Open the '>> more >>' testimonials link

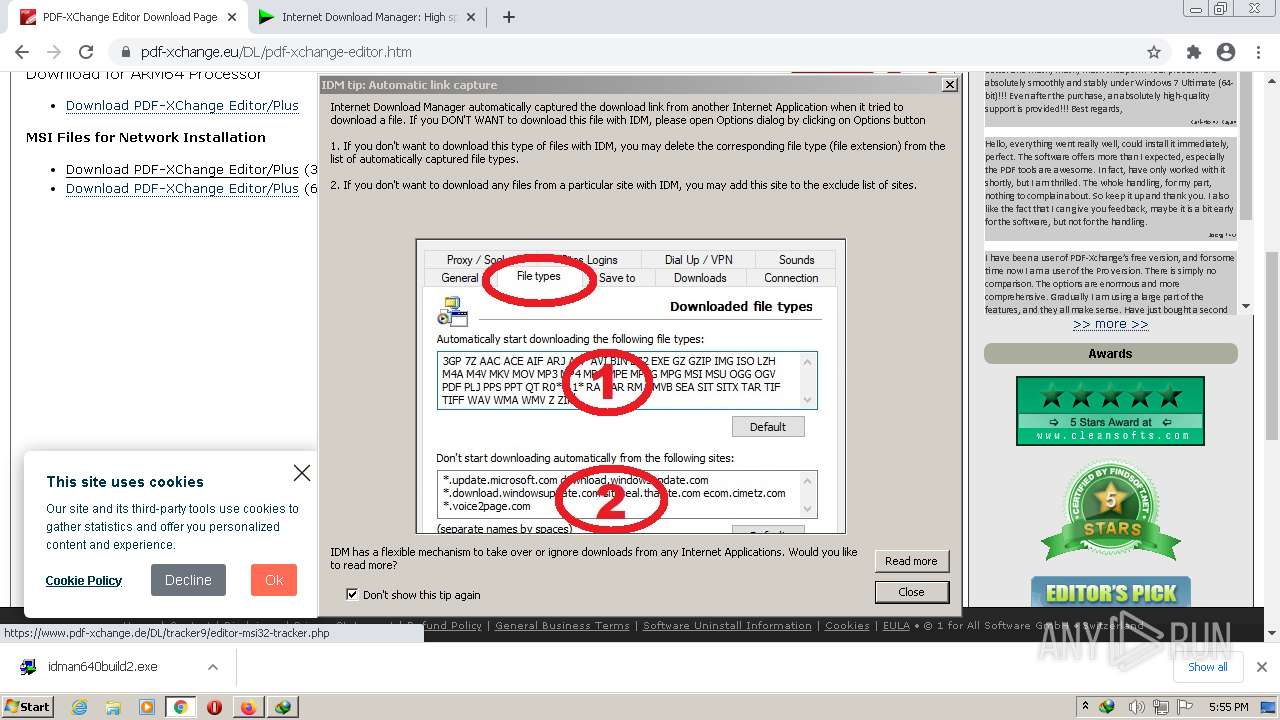click(x=1110, y=324)
